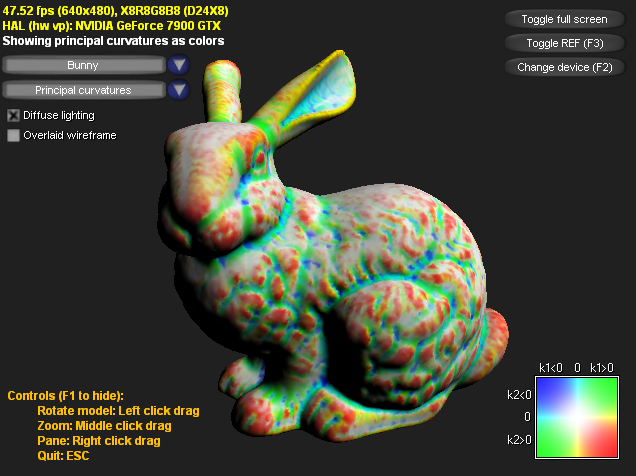Click 'Rotate model: Left click drag' text
This screenshot has height=476, width=636.
tap(118, 411)
